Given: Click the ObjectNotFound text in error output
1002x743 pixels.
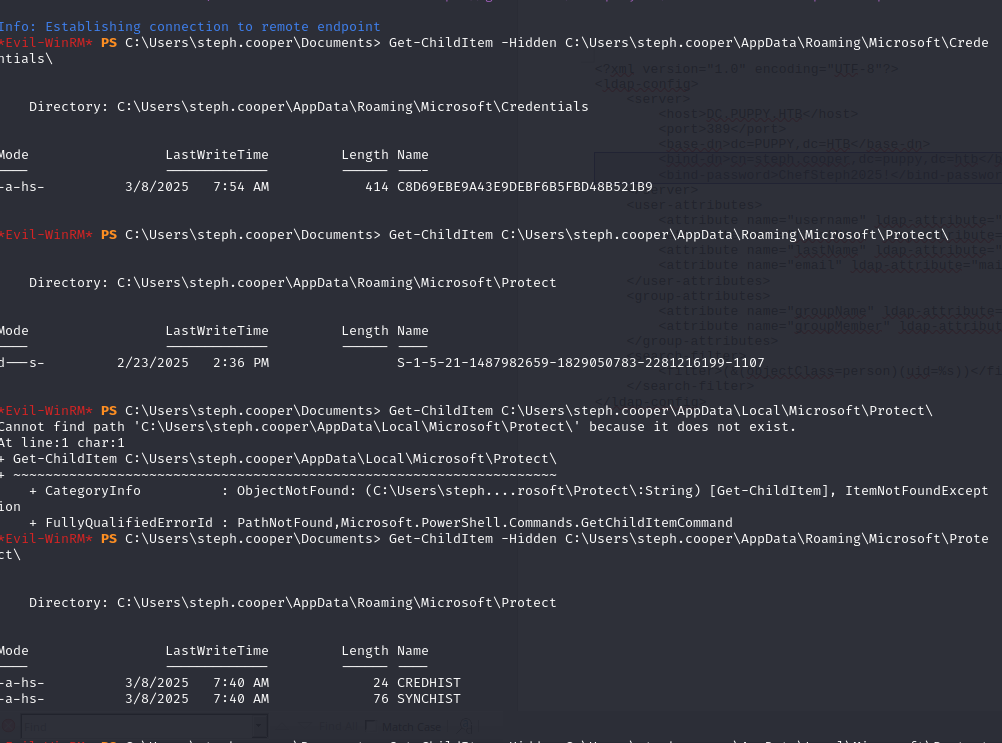Looking at the screenshot, I should click(297, 491).
